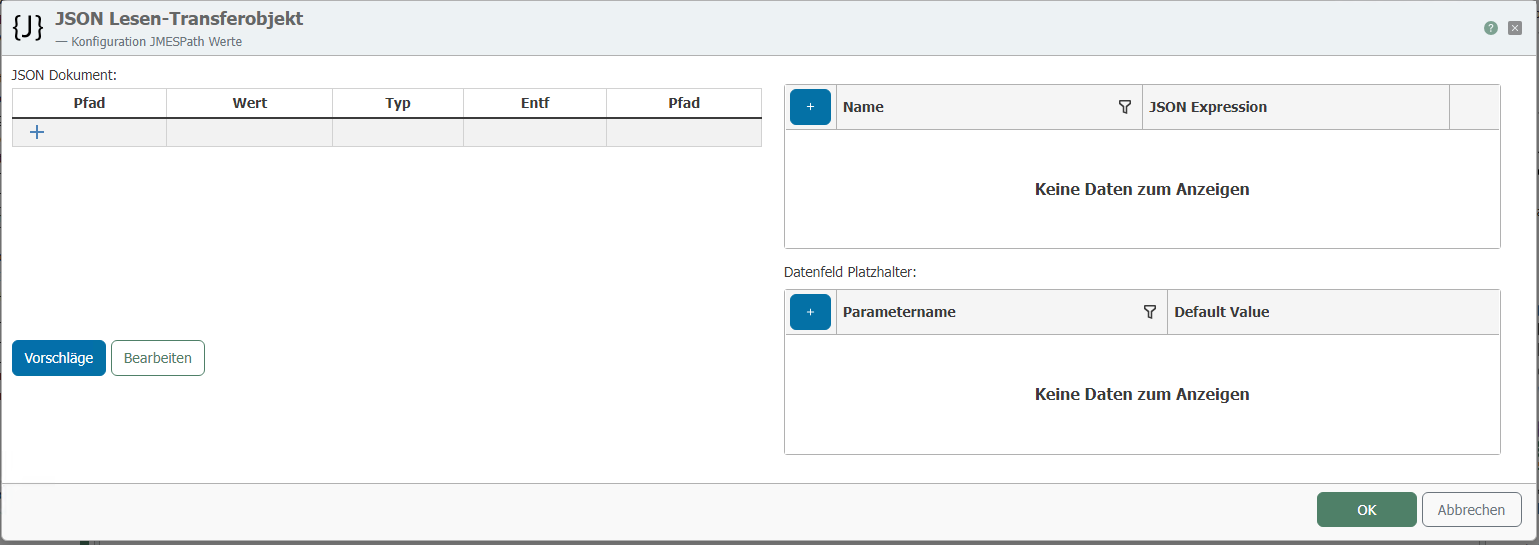
Task: Click the Default Value column header
Action: (1221, 312)
